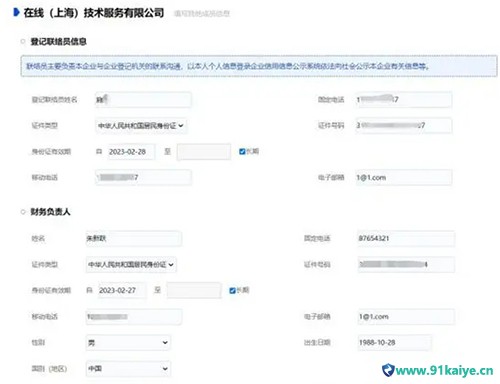Click finance officer start date field 2023-02-27
The height and width of the screenshot is (384, 500).
point(121,290)
